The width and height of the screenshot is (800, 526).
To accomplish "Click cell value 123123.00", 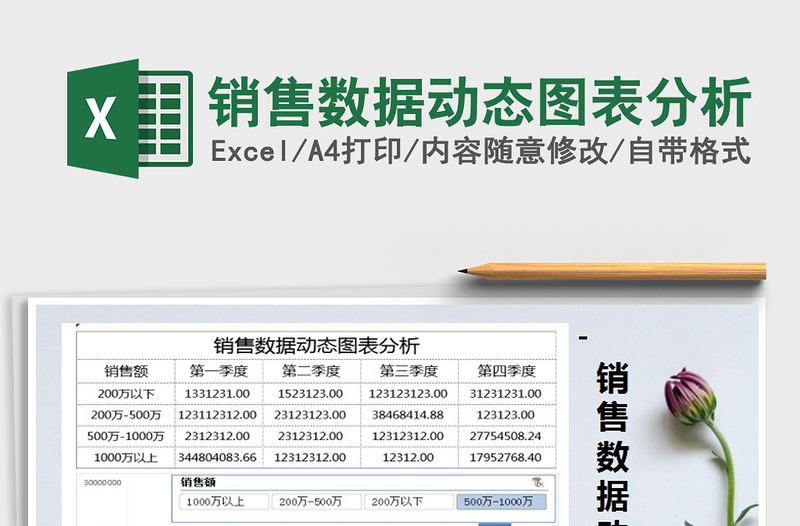I will pyautogui.click(x=506, y=415).
